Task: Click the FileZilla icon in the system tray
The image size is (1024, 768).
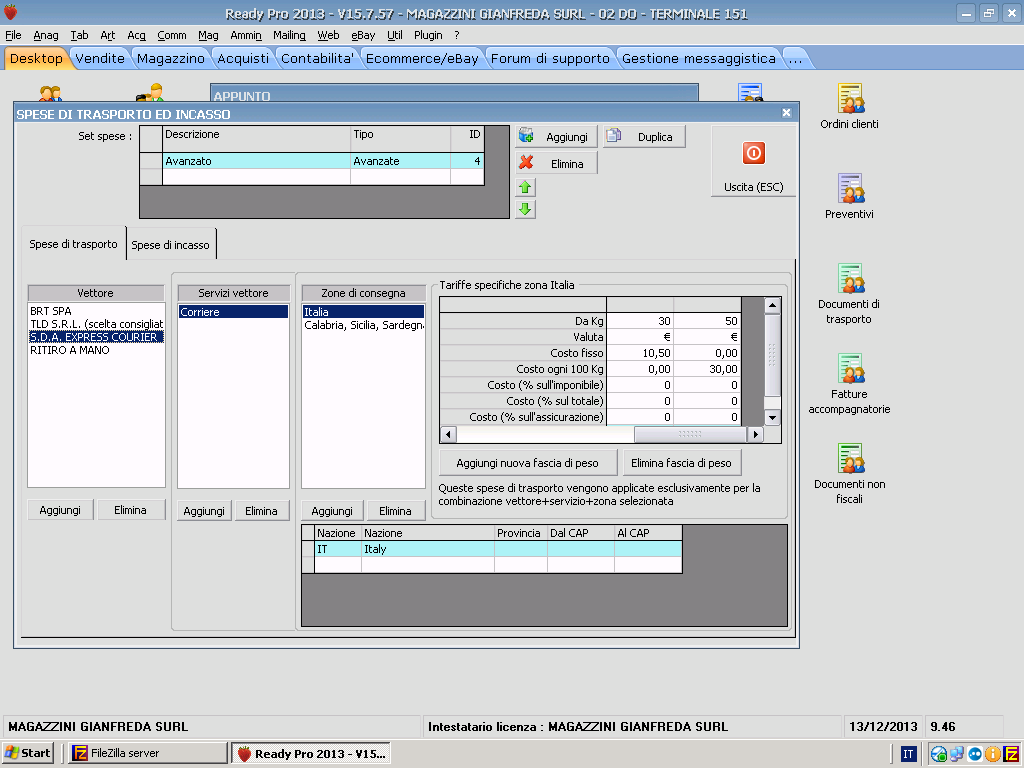Action: pos(1010,754)
